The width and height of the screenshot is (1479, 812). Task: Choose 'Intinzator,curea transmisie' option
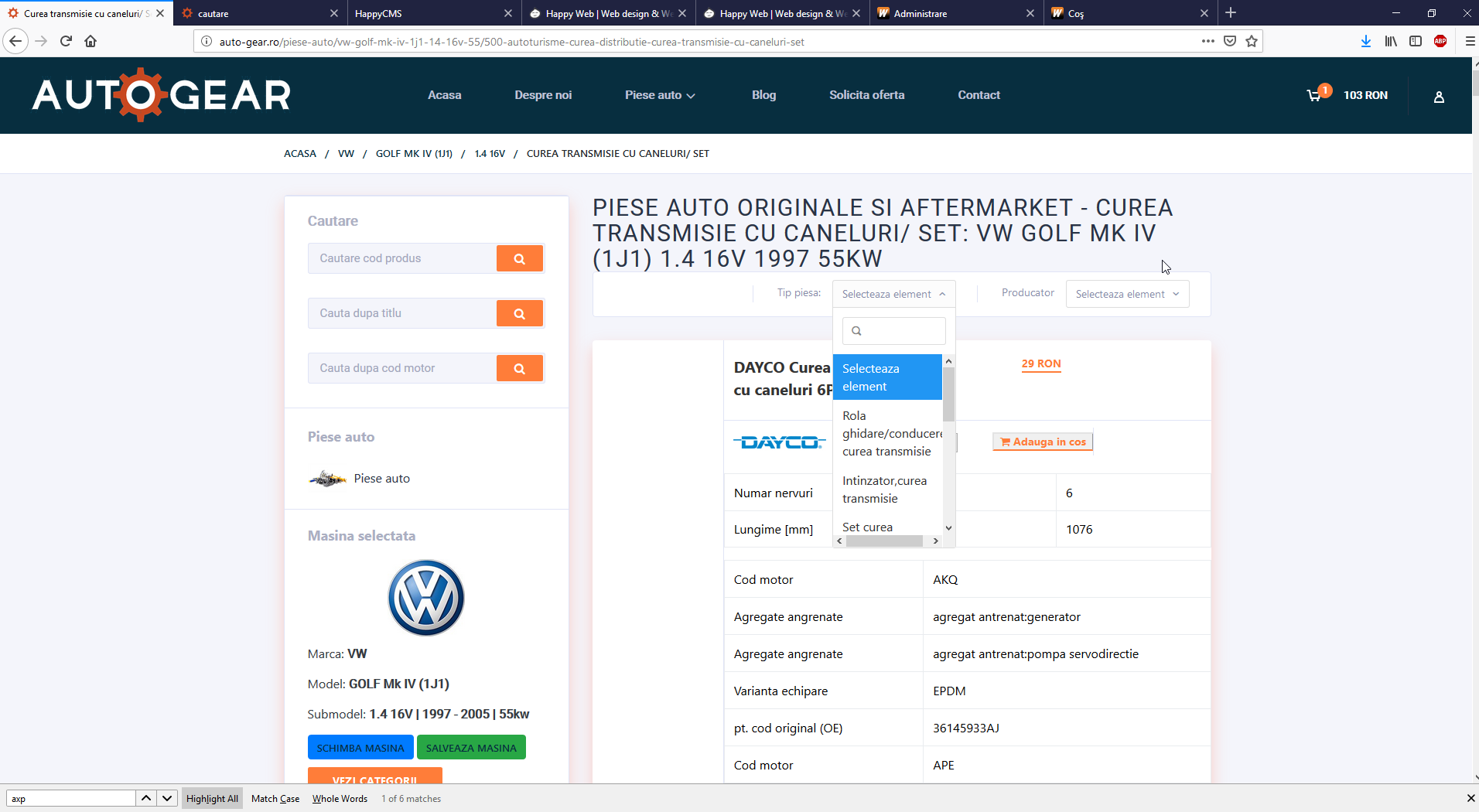click(887, 490)
